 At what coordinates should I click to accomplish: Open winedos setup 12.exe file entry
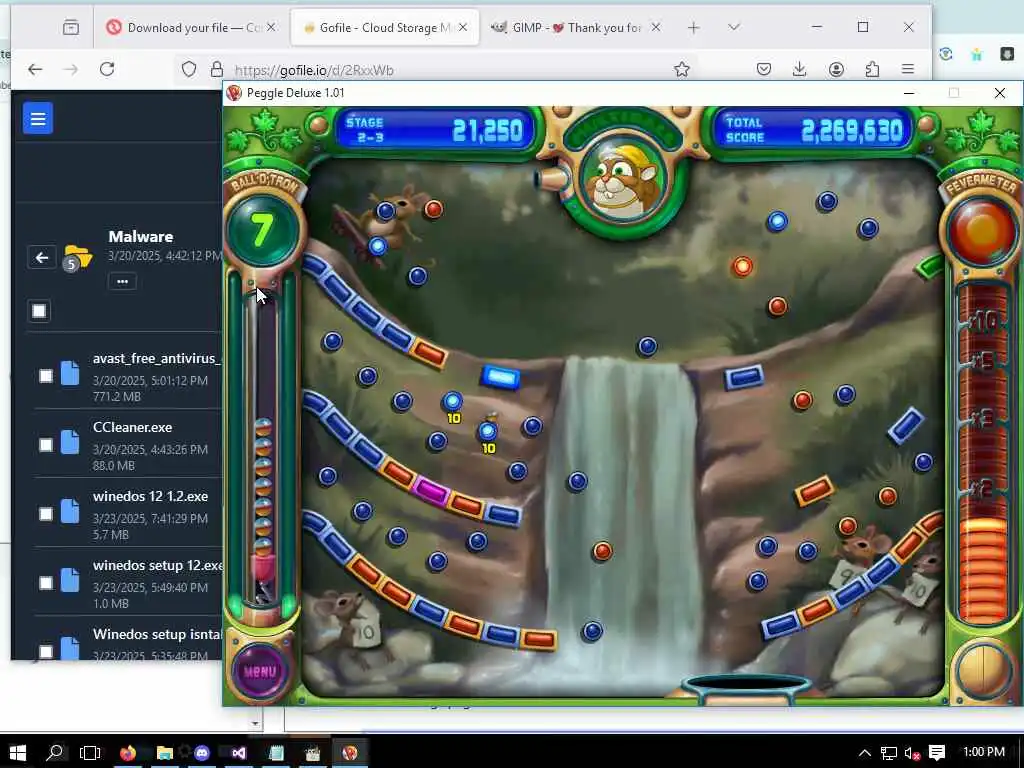157,565
